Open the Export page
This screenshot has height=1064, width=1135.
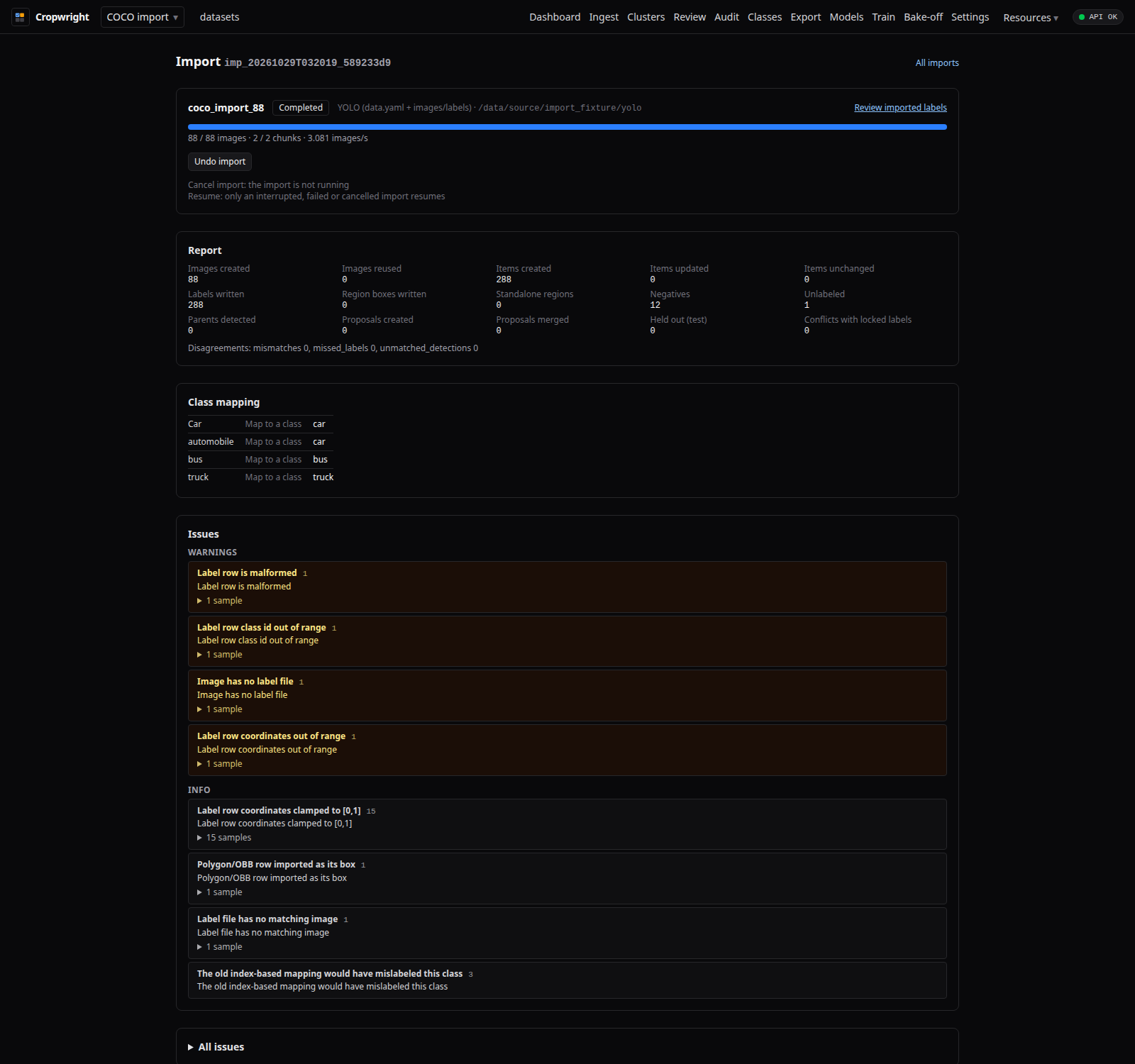point(806,17)
